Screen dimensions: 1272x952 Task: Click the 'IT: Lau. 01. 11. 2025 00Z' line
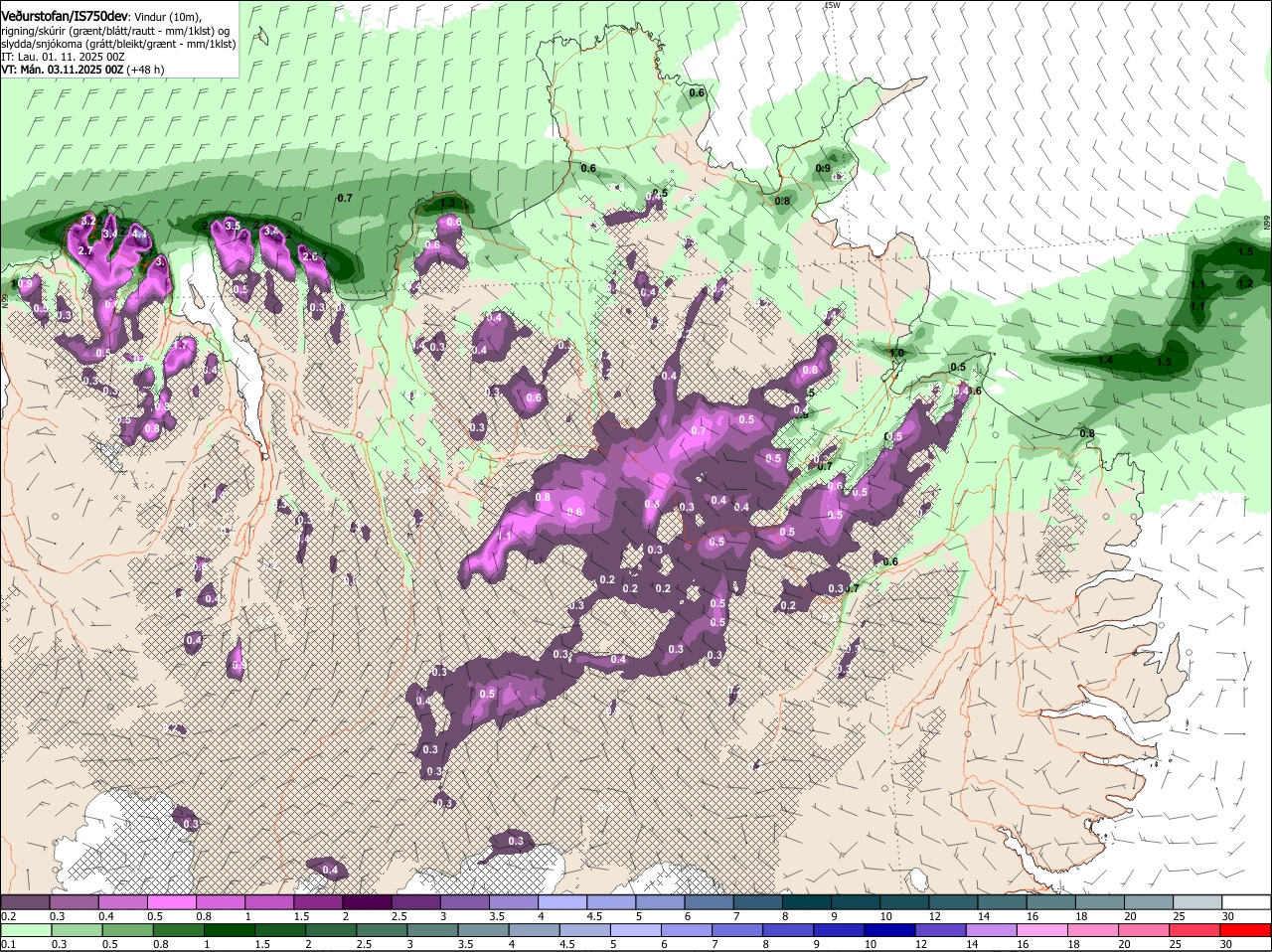click(x=63, y=57)
